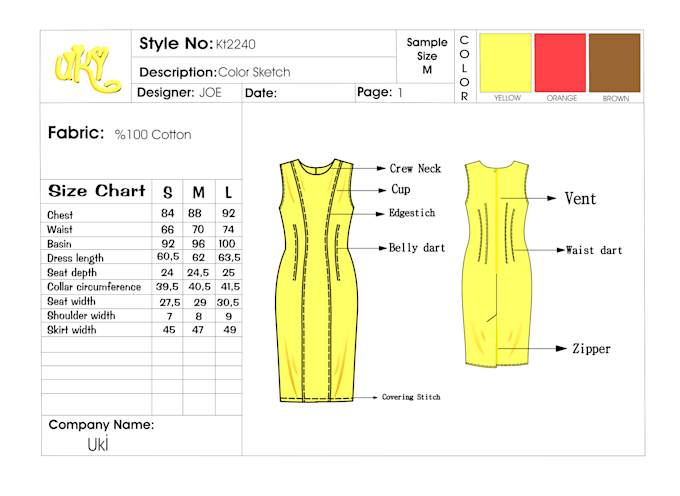Click Skirt width S value 45

click(169, 330)
